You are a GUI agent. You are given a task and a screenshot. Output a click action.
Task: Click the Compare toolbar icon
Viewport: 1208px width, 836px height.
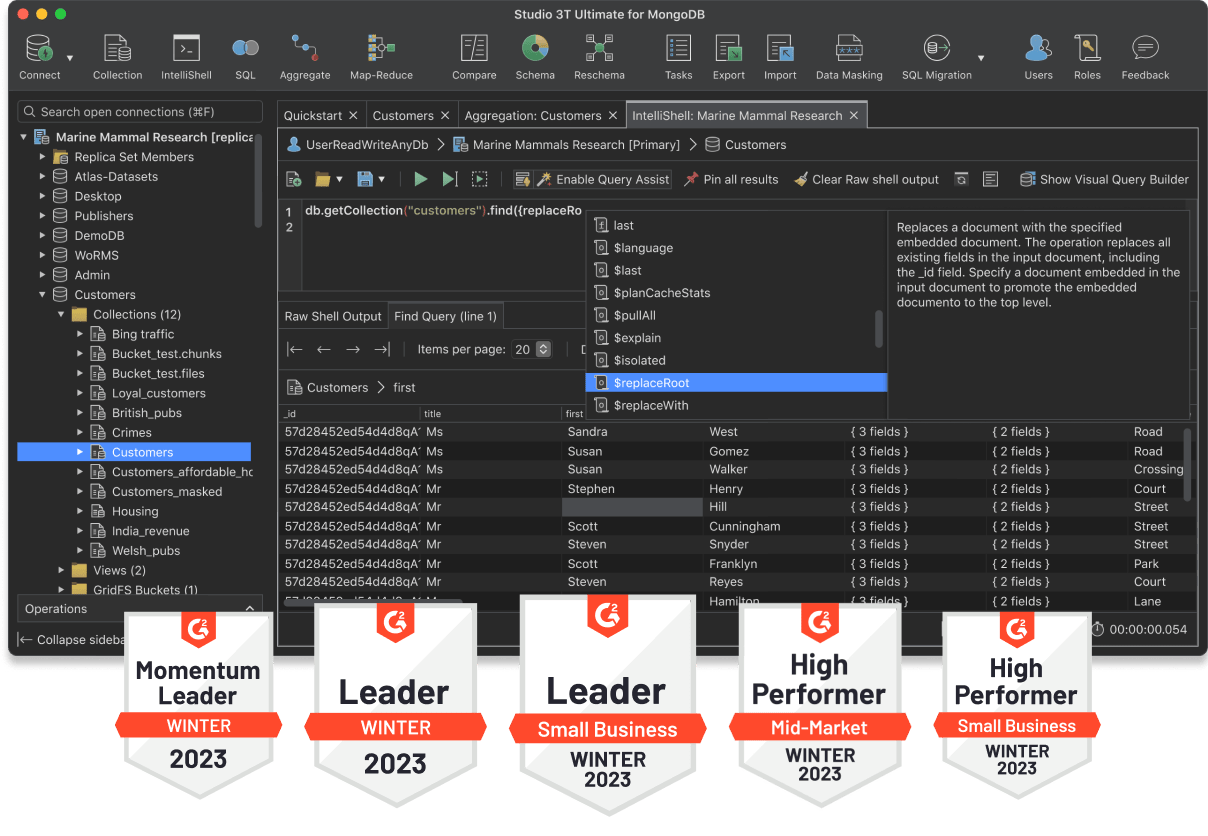pos(474,57)
